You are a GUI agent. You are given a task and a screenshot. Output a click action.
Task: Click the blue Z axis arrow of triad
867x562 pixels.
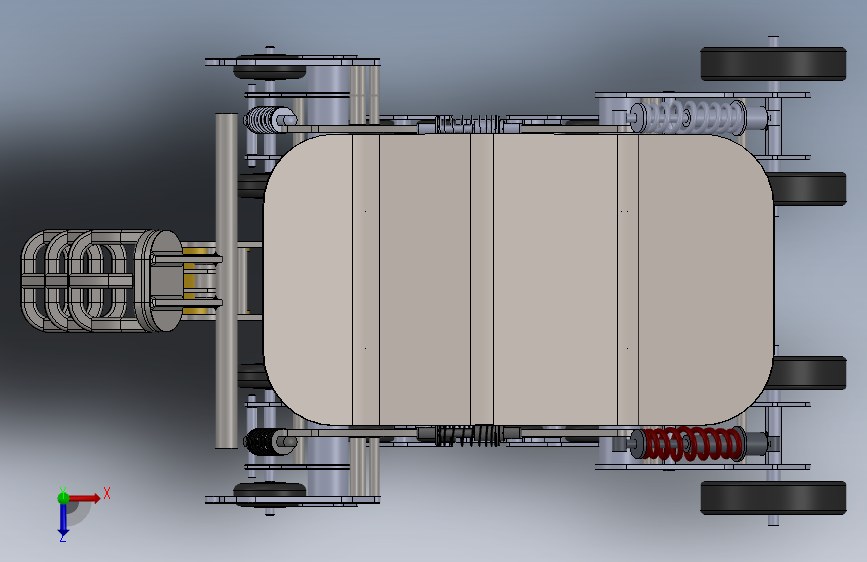[x=63, y=520]
